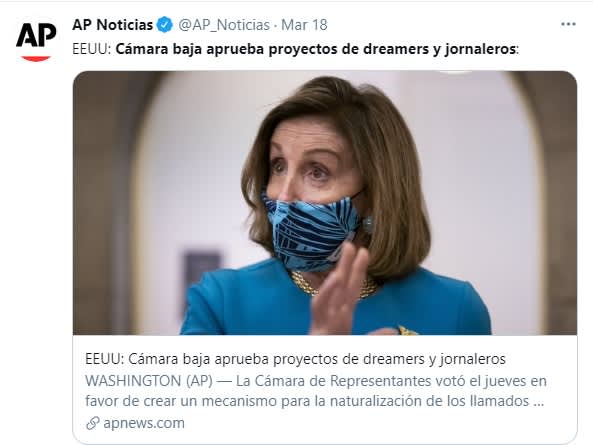Screen dimensions: 593x445
Task: Click the blue patterned face mask in photo
Action: (x=312, y=232)
